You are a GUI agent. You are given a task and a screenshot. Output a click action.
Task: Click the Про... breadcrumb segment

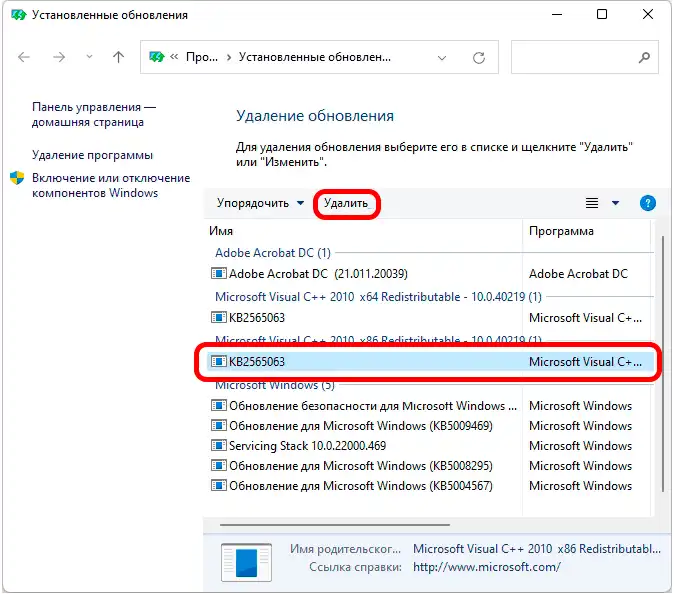[202, 57]
